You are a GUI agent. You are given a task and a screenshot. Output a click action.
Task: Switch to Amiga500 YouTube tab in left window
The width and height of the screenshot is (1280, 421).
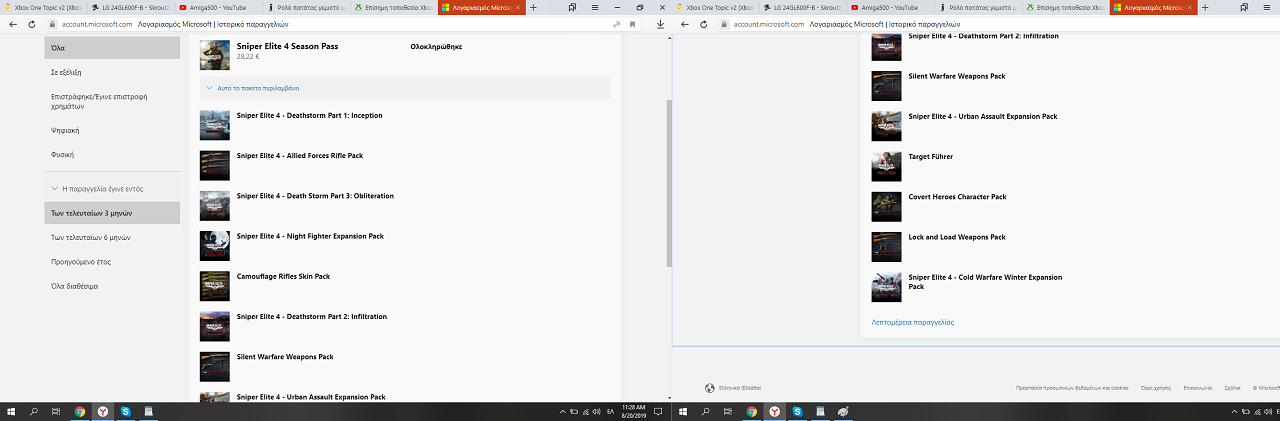pyautogui.click(x=218, y=7)
